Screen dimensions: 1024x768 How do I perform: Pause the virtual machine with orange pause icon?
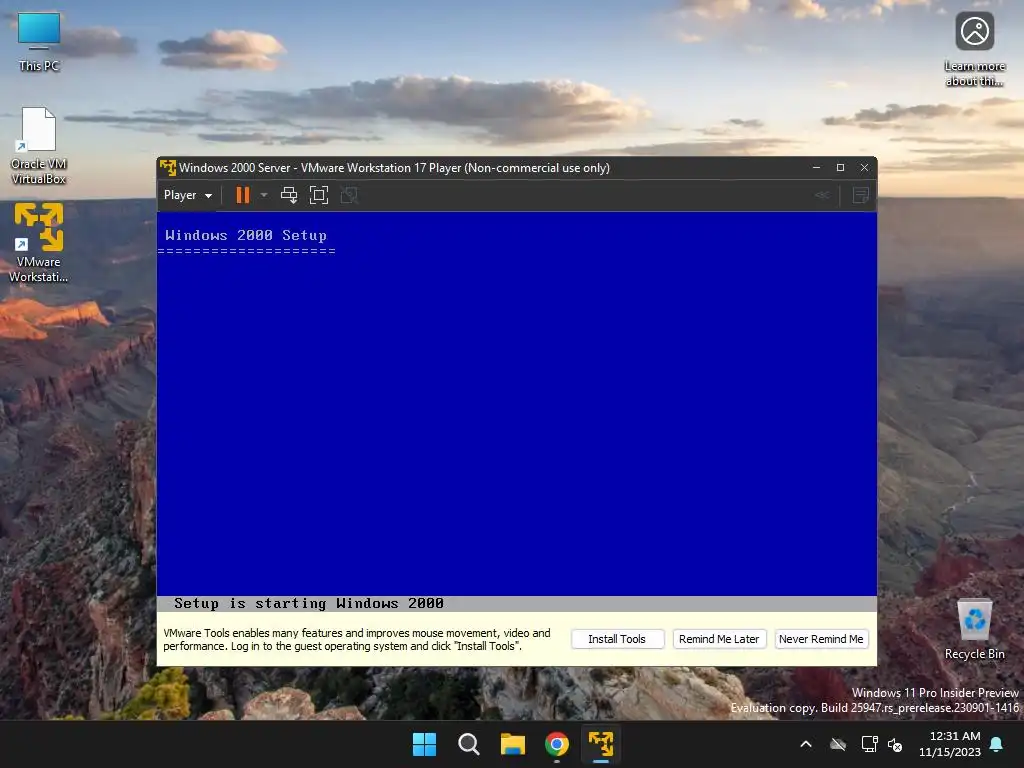pyautogui.click(x=243, y=195)
